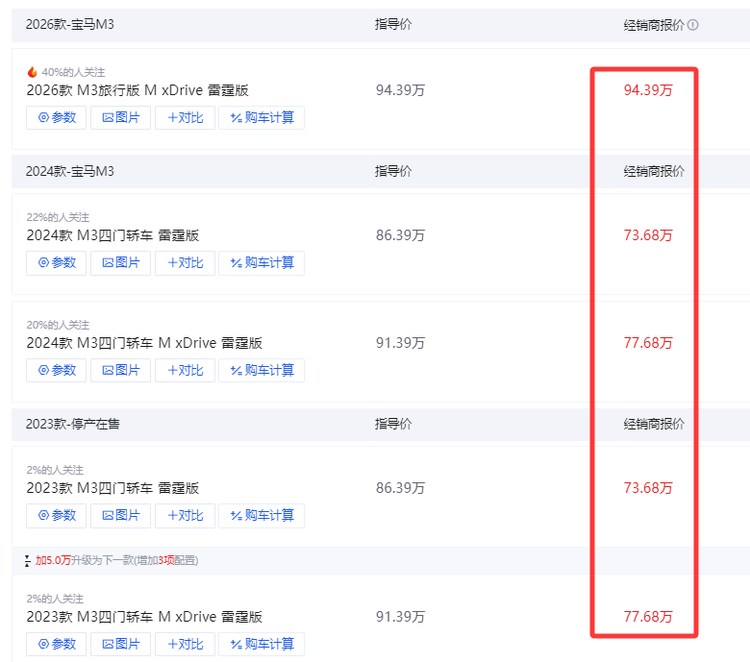The image size is (750, 662).
Task: Click the 2026款 M3旅行版 M xDrive 雷霆版 title
Action: click(x=137, y=90)
